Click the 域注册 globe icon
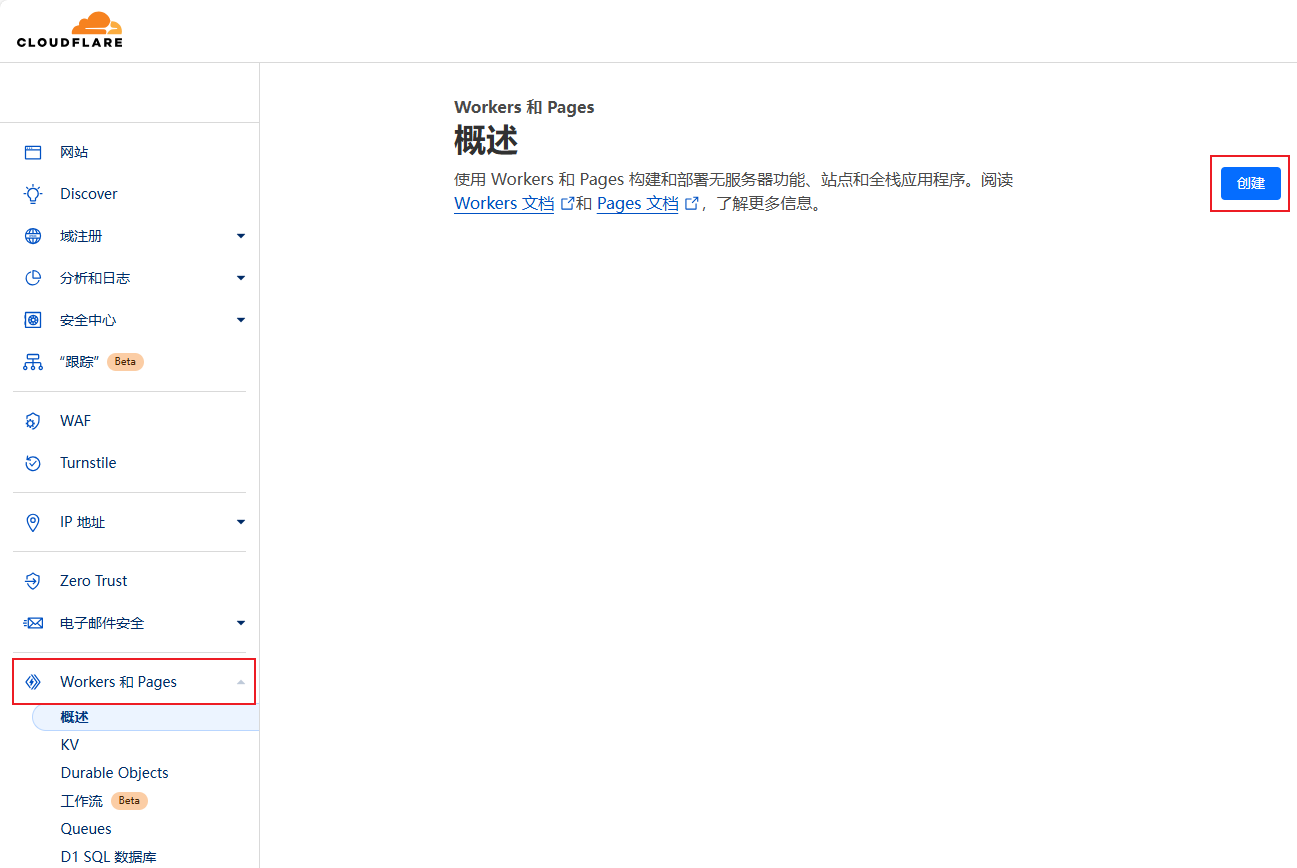This screenshot has width=1297, height=868. (33, 236)
